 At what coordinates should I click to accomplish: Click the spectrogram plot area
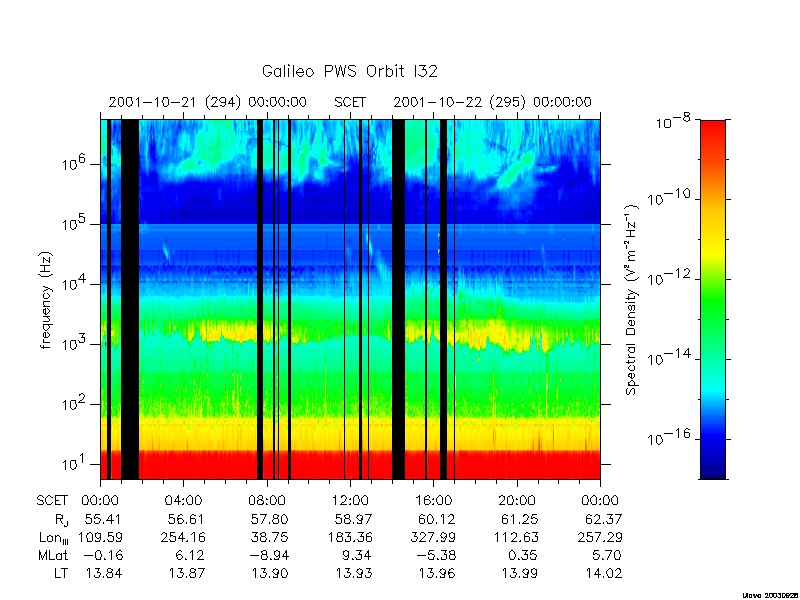pos(351,299)
